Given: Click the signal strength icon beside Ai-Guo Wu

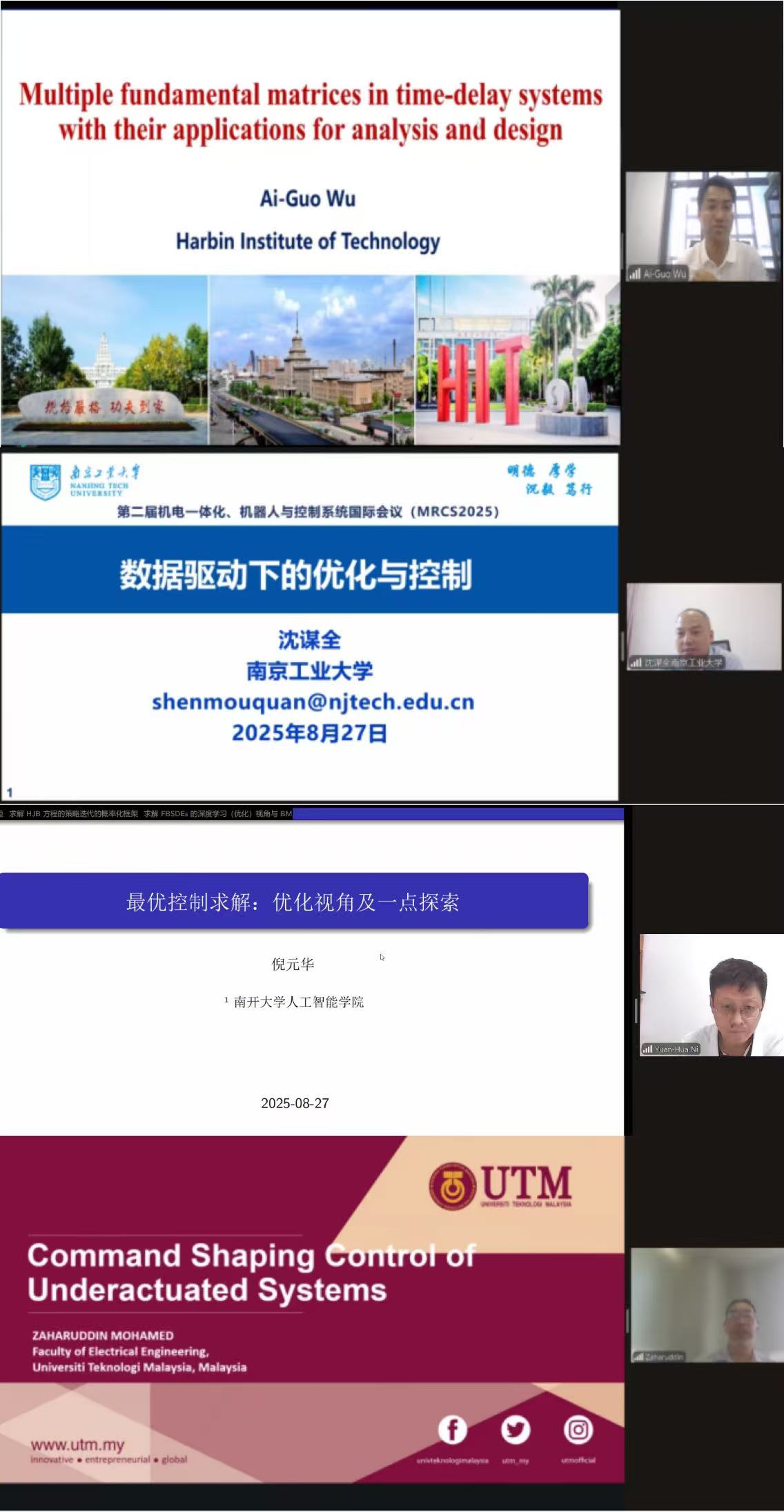Looking at the screenshot, I should coord(634,274).
